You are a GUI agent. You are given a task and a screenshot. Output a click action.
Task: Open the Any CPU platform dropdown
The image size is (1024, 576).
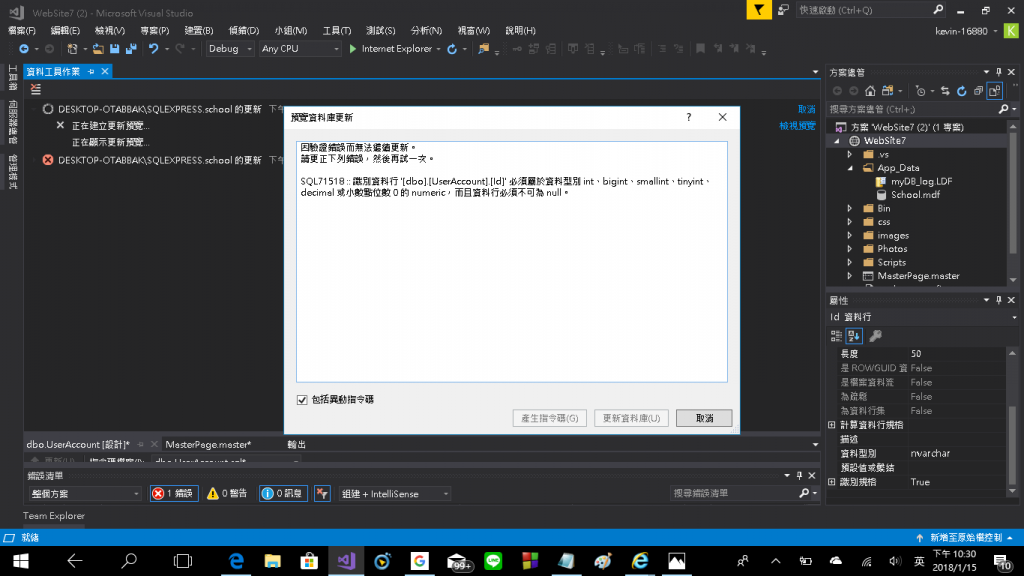coord(300,49)
